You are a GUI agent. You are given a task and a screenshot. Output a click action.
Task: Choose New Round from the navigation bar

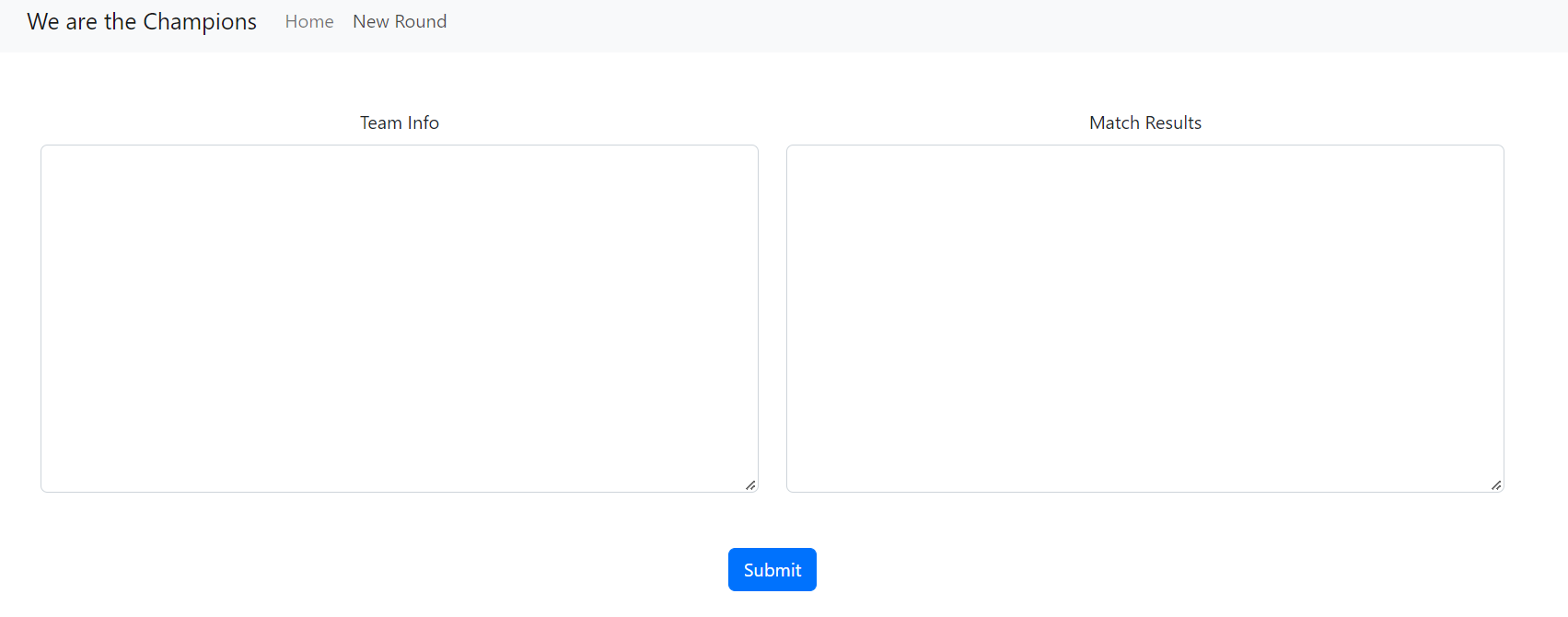coord(399,21)
